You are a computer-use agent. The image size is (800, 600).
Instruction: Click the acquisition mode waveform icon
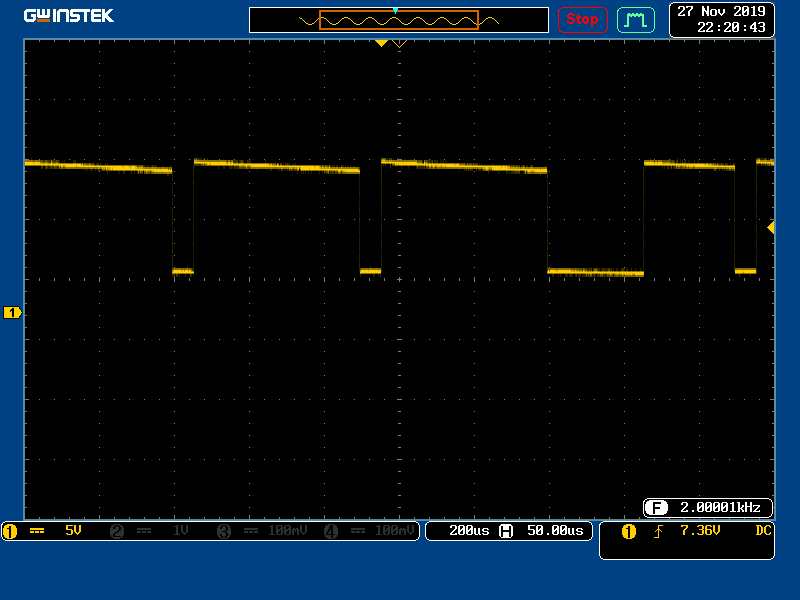pos(635,19)
